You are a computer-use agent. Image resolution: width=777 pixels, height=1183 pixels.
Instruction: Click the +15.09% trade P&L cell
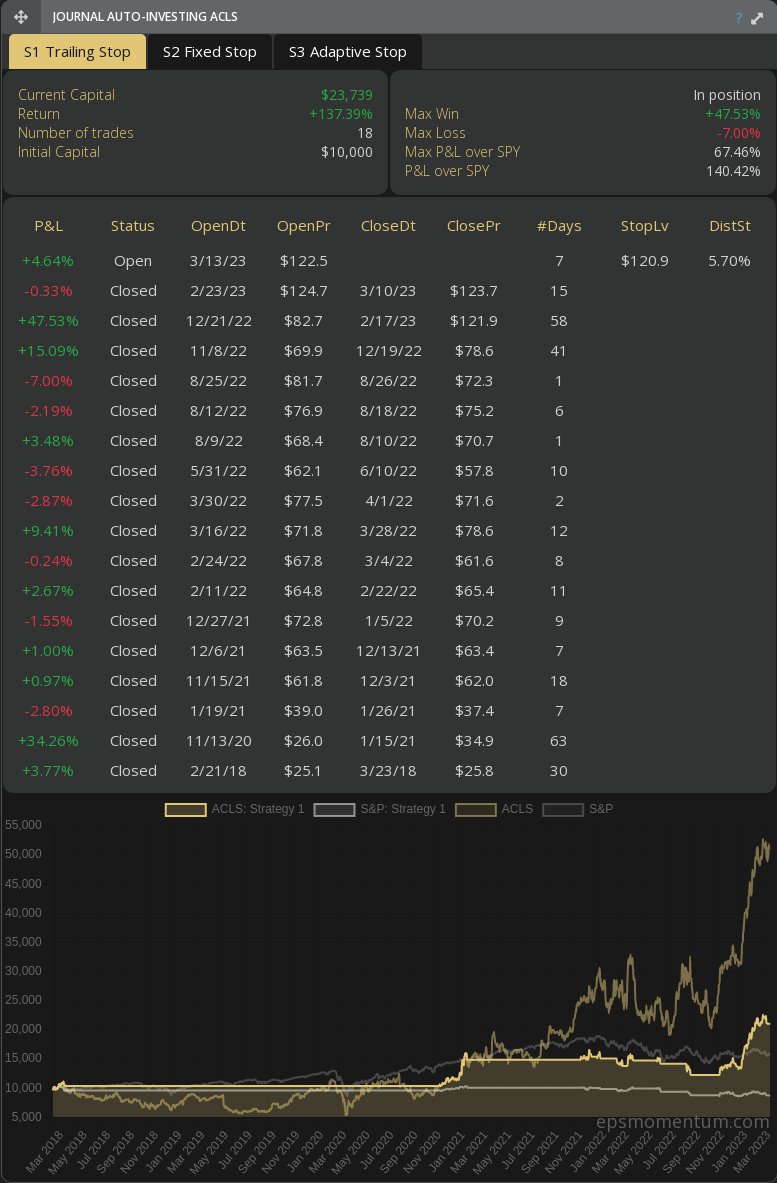[48, 351]
